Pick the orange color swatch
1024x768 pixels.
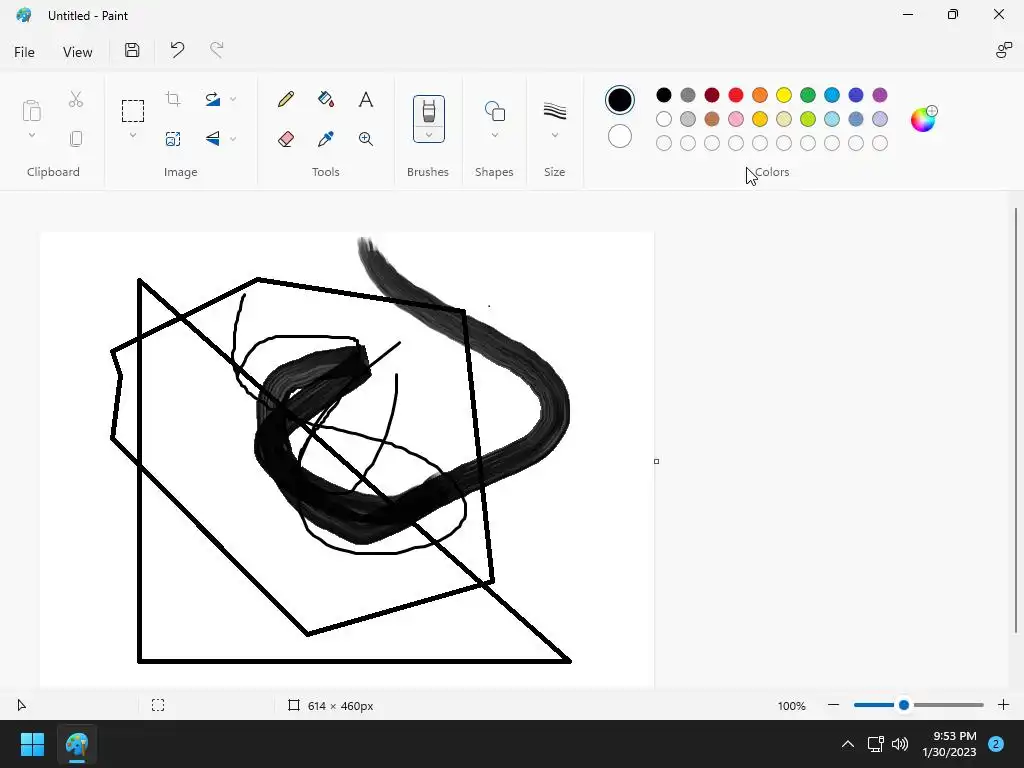760,95
